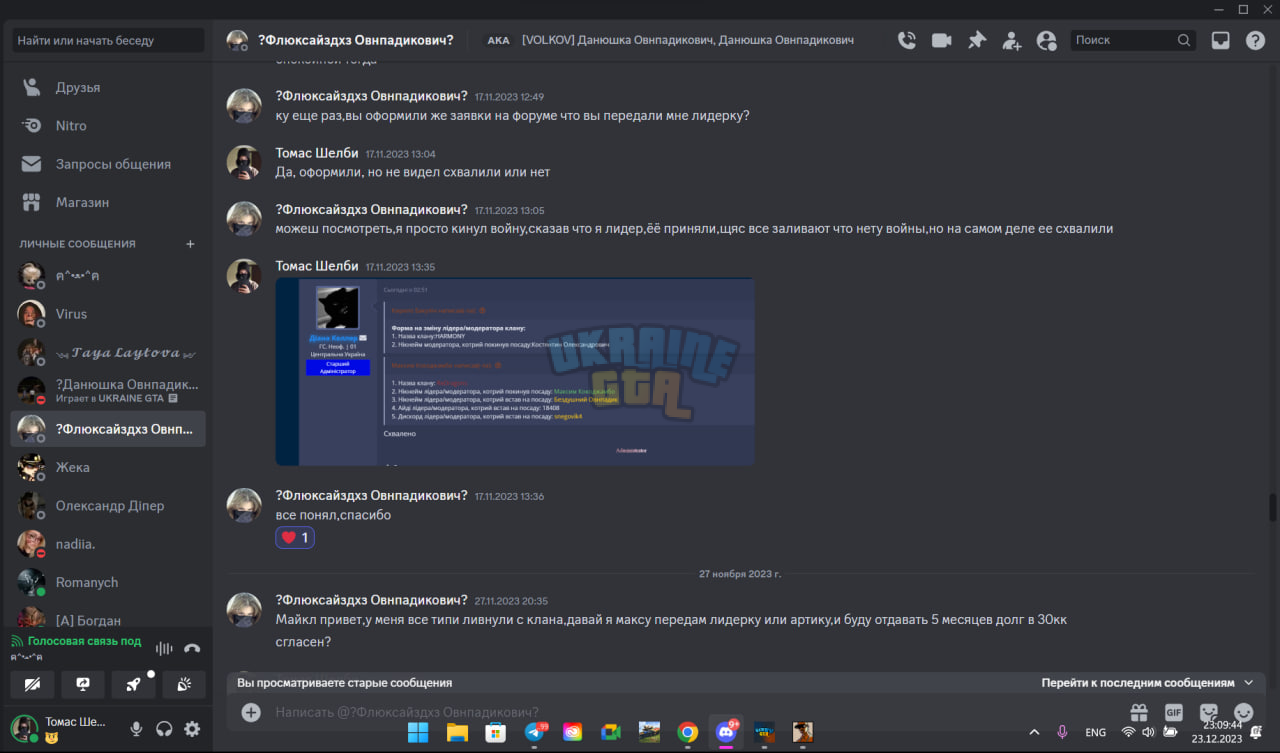The image size is (1280, 753).
Task: Open the soundboard
Action: (x=184, y=684)
